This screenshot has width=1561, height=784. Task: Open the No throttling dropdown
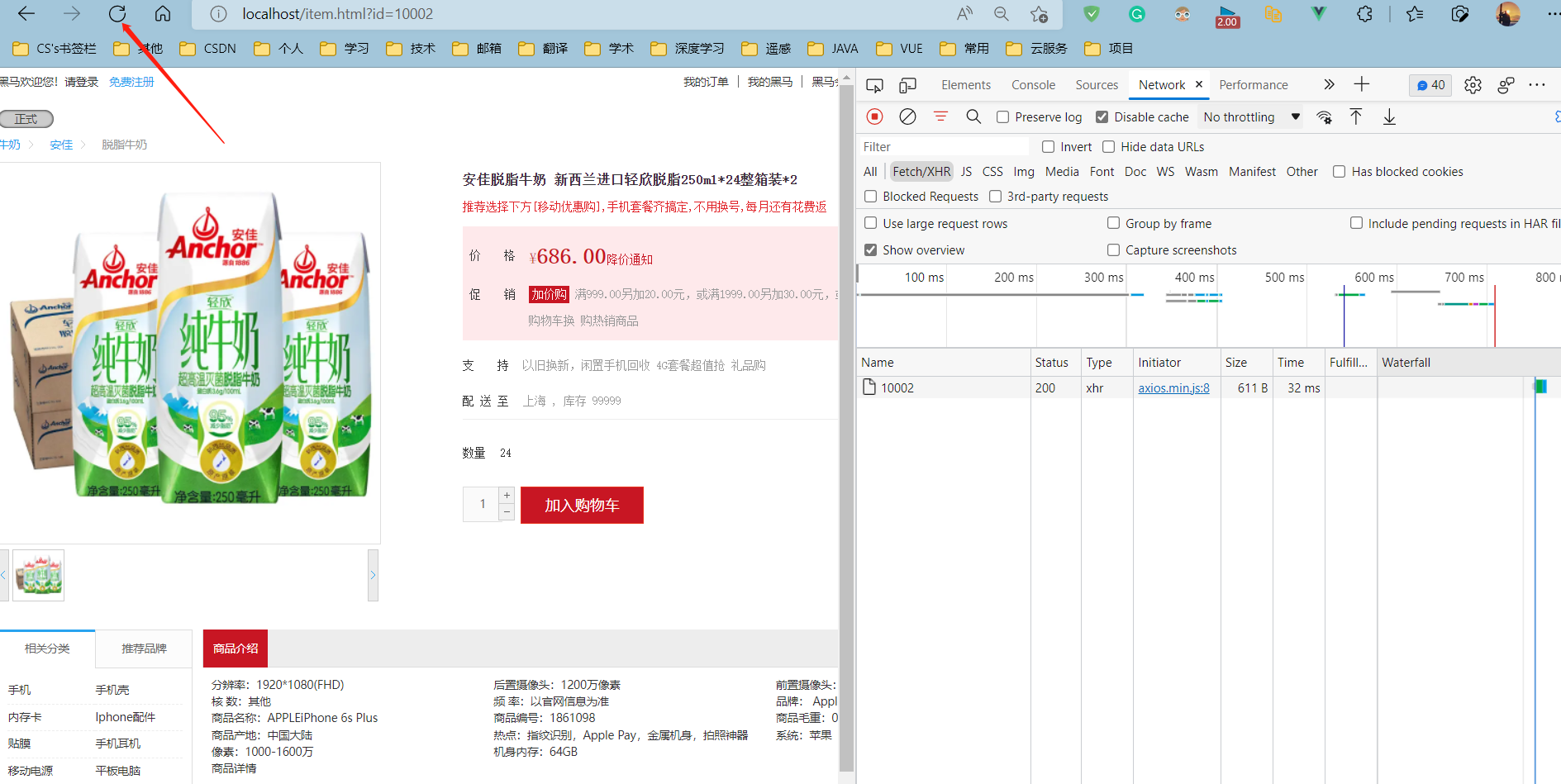[1252, 117]
